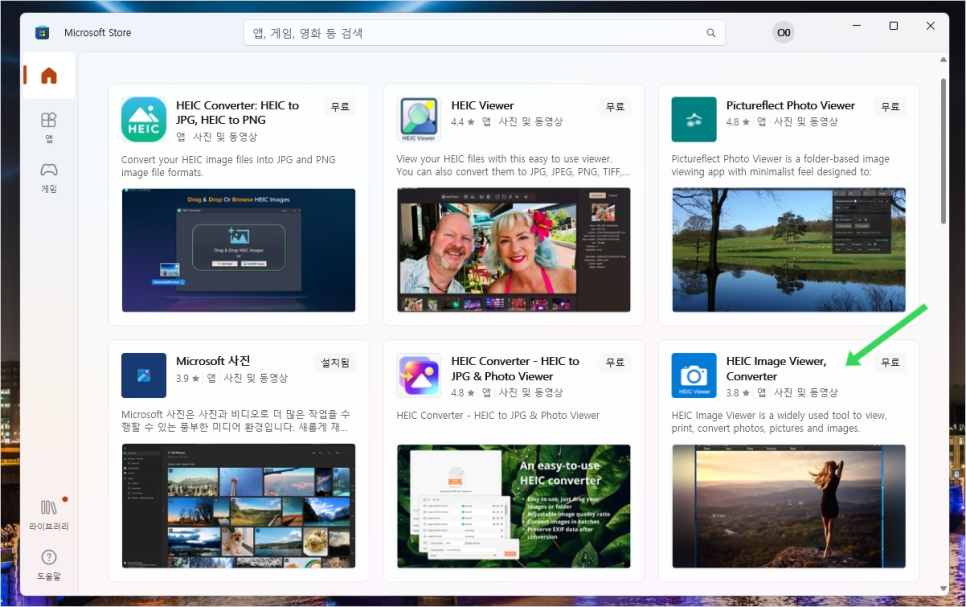Click the Microsoft 사진 photo gallery screenshot

(x=238, y=506)
